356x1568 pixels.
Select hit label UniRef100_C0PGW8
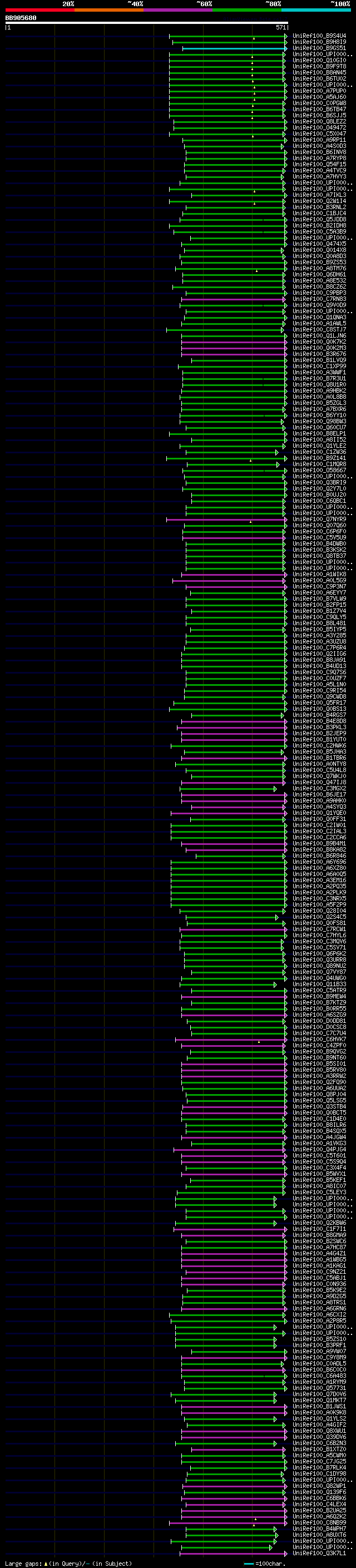tap(319, 103)
